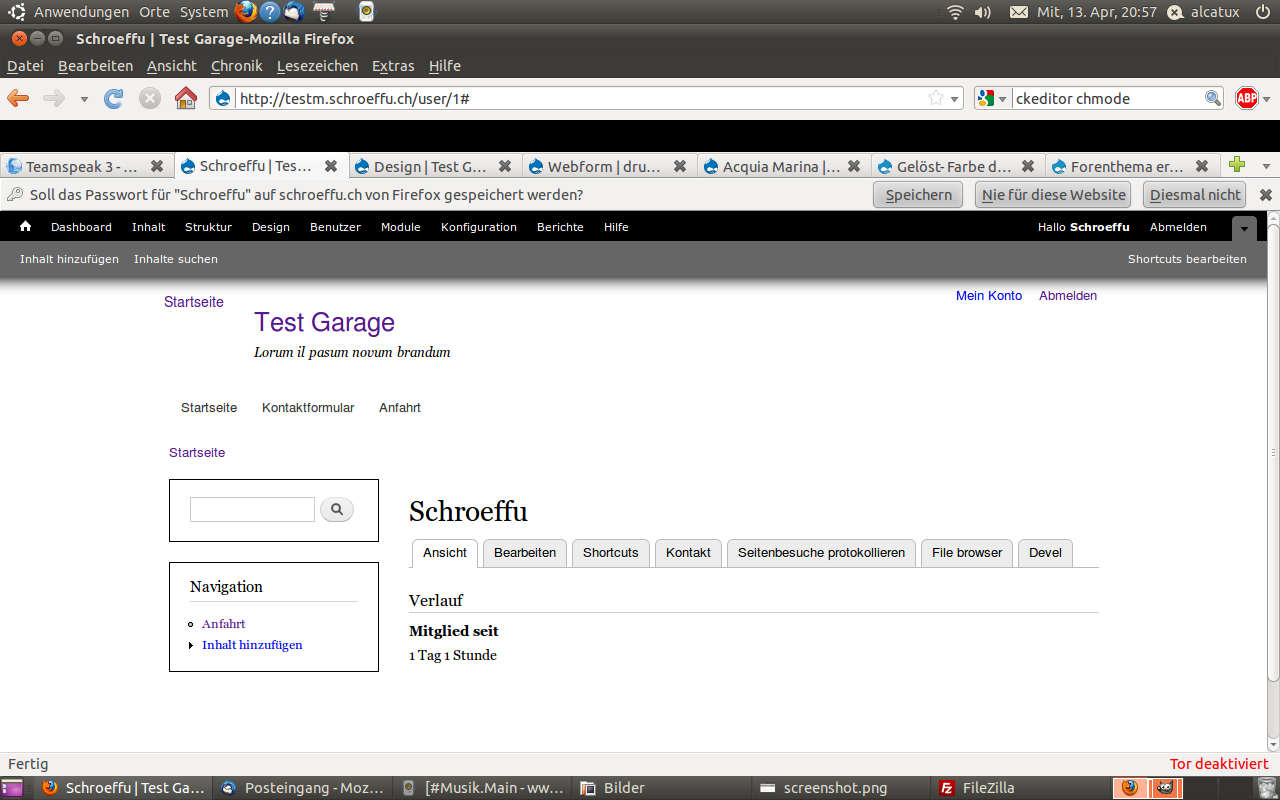Viewport: 1280px width, 800px height.
Task: Open the history dropdown next to forward
Action: coord(84,99)
